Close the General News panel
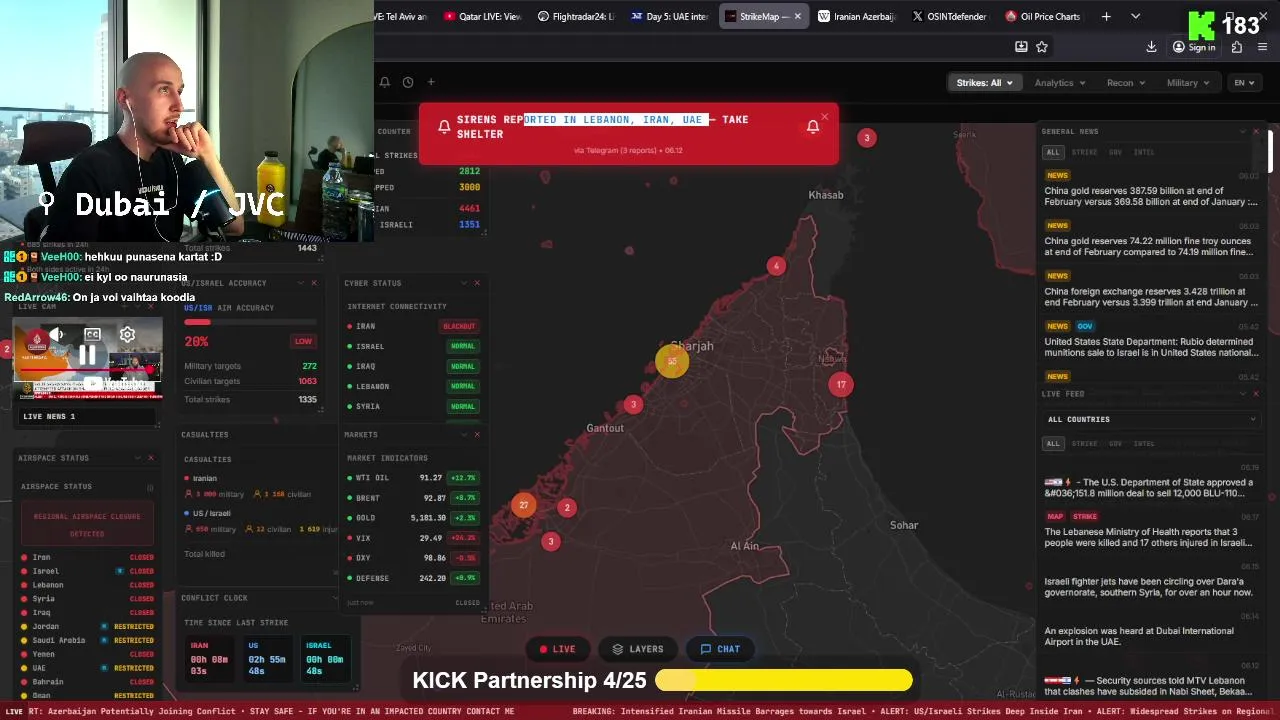The image size is (1280, 720). (1256, 131)
